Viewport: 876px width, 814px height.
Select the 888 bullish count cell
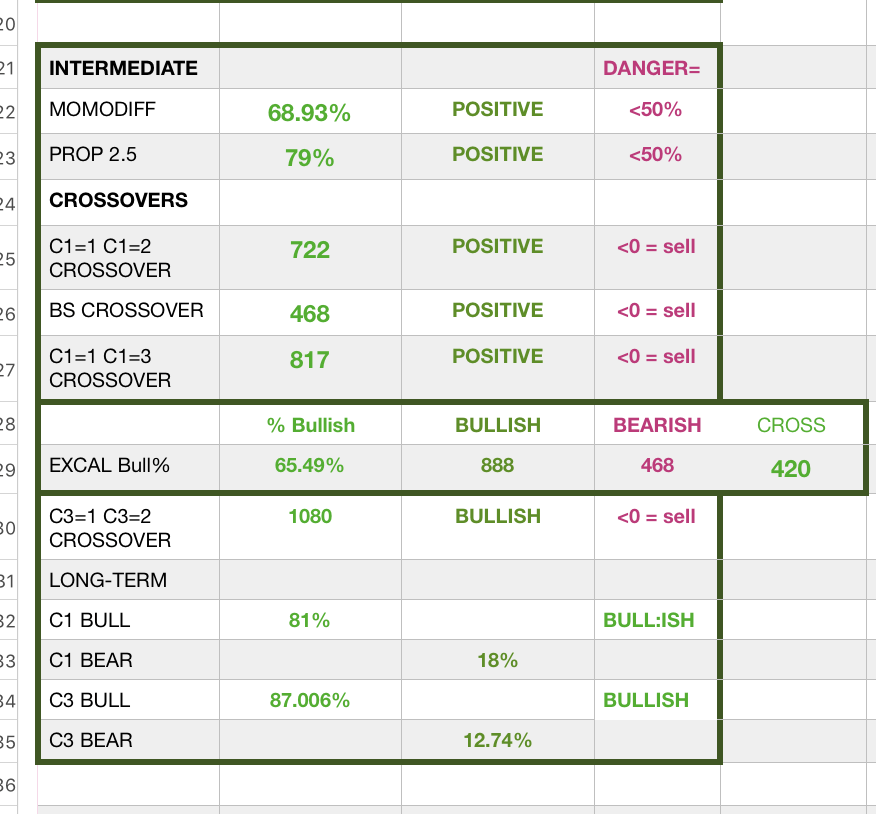click(x=497, y=465)
